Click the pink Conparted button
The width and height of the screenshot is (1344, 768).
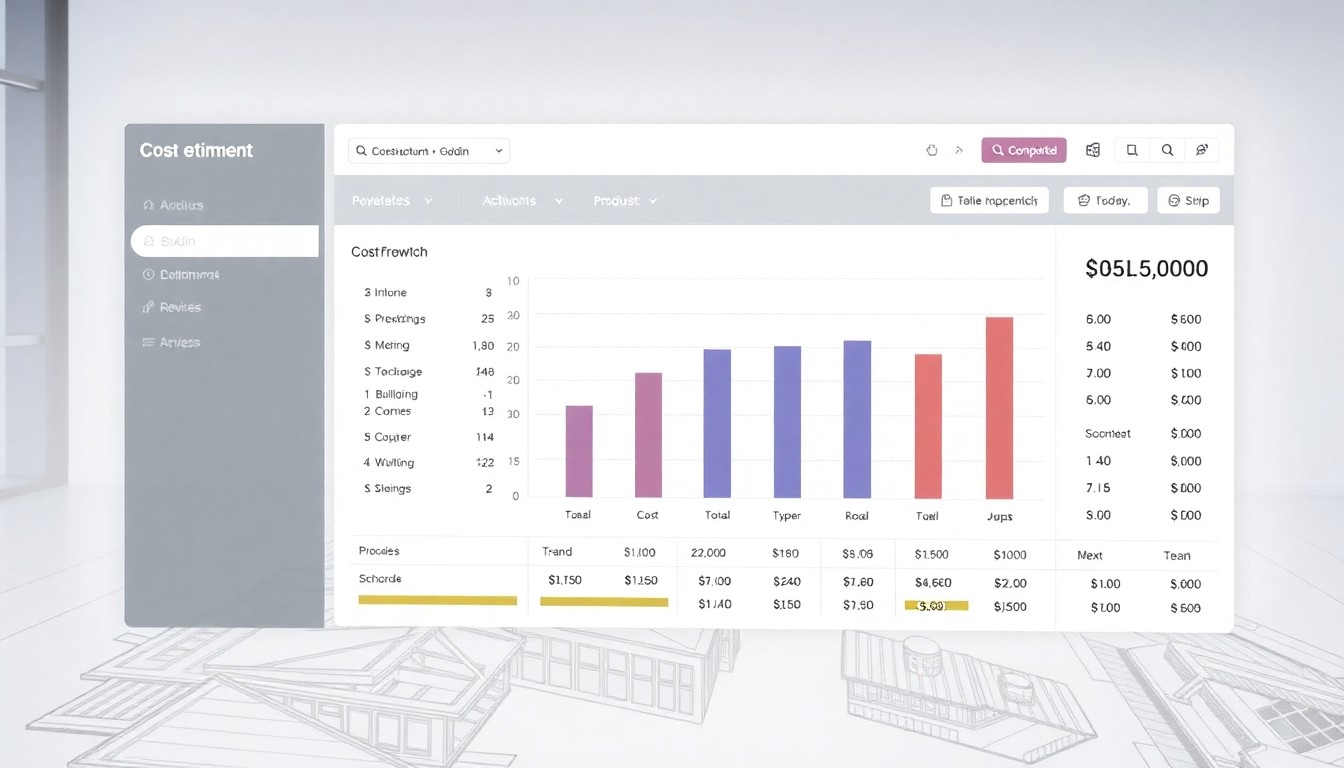(x=1024, y=150)
